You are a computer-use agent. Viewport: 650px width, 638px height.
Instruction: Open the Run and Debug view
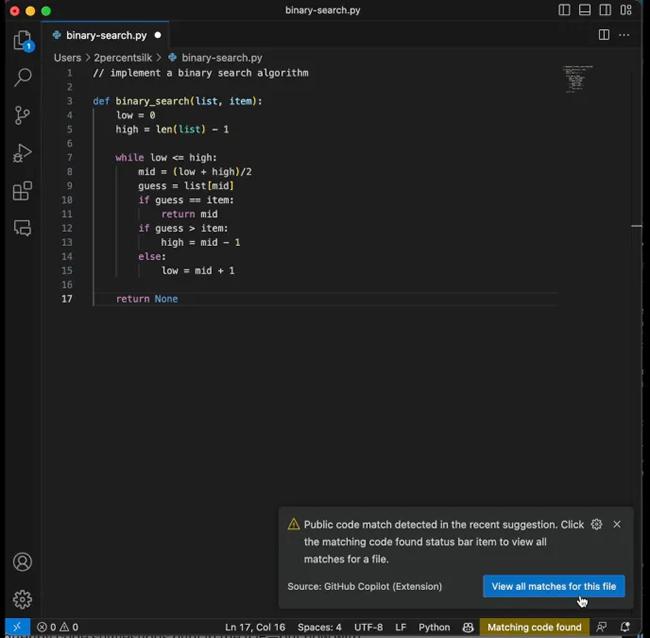[22, 153]
